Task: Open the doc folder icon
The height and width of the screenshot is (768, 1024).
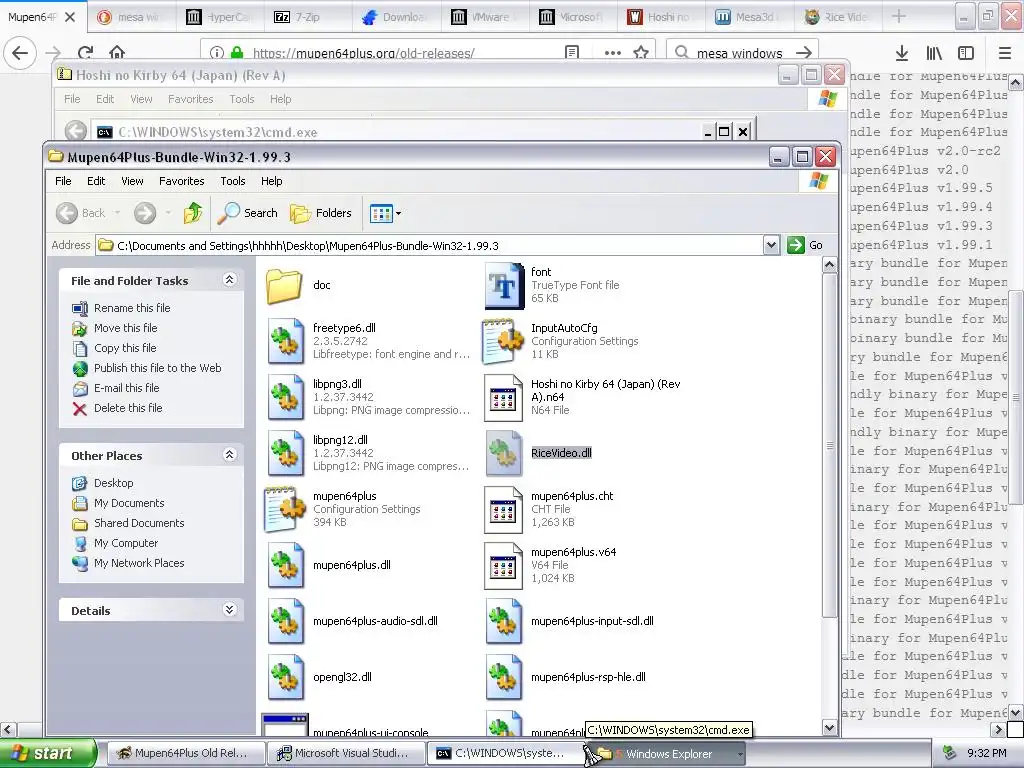Action: click(285, 285)
